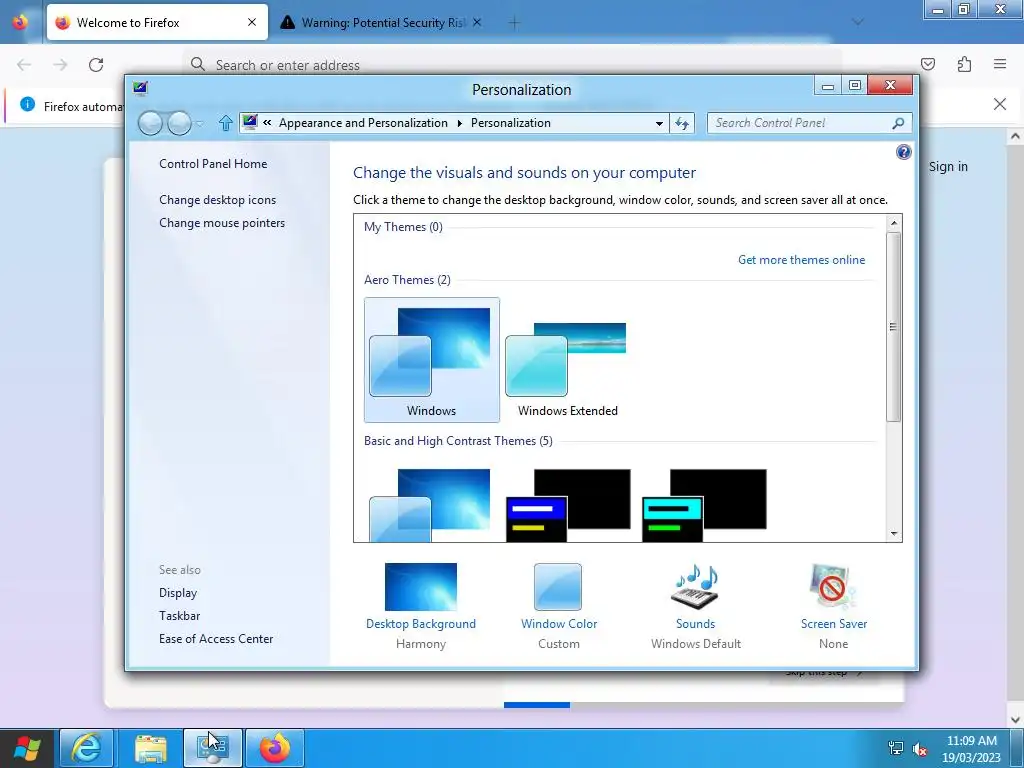Open Control Panel Home link

pos(213,164)
